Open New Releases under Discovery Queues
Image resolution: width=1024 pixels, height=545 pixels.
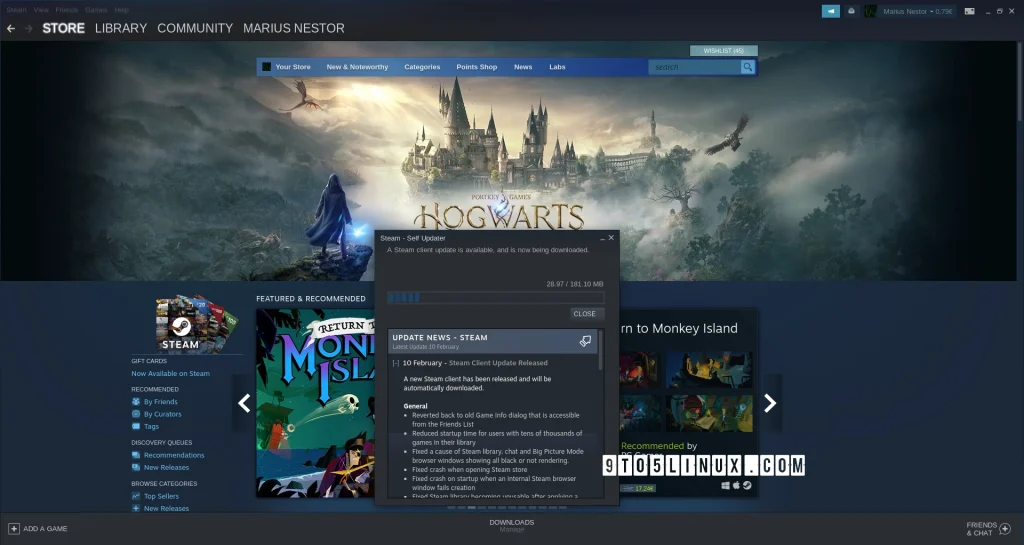tap(166, 467)
